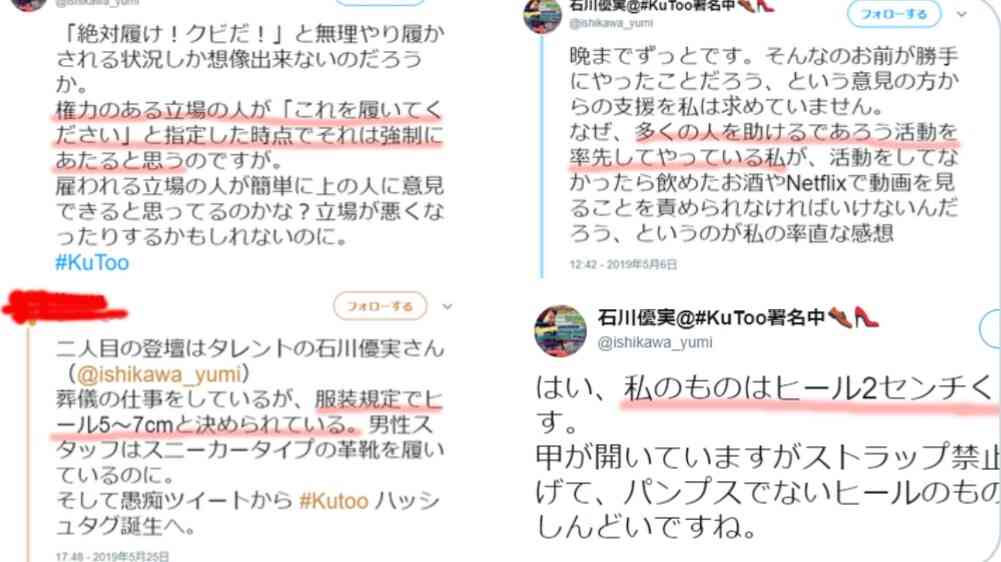Click the cut-off follow button at the right edge
This screenshot has width=1001, height=562.
(x=990, y=329)
